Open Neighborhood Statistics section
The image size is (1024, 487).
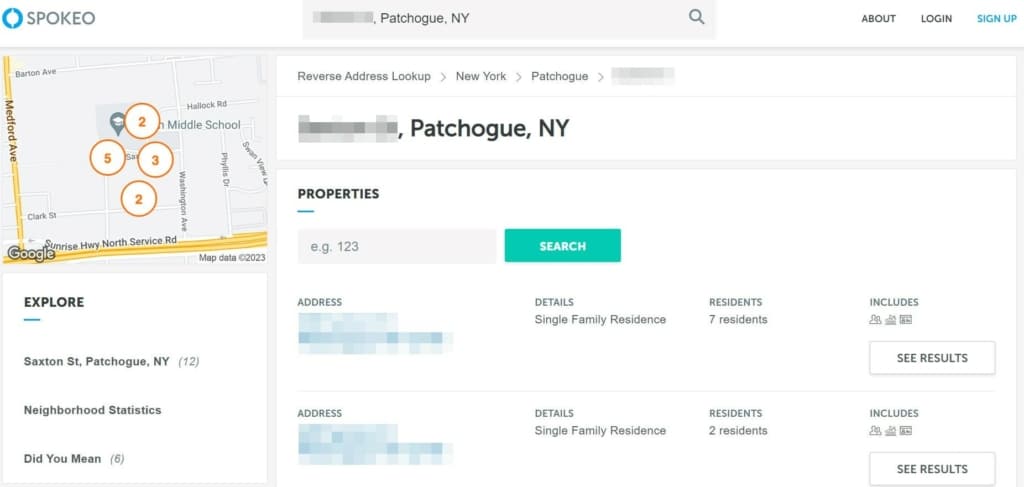point(93,410)
